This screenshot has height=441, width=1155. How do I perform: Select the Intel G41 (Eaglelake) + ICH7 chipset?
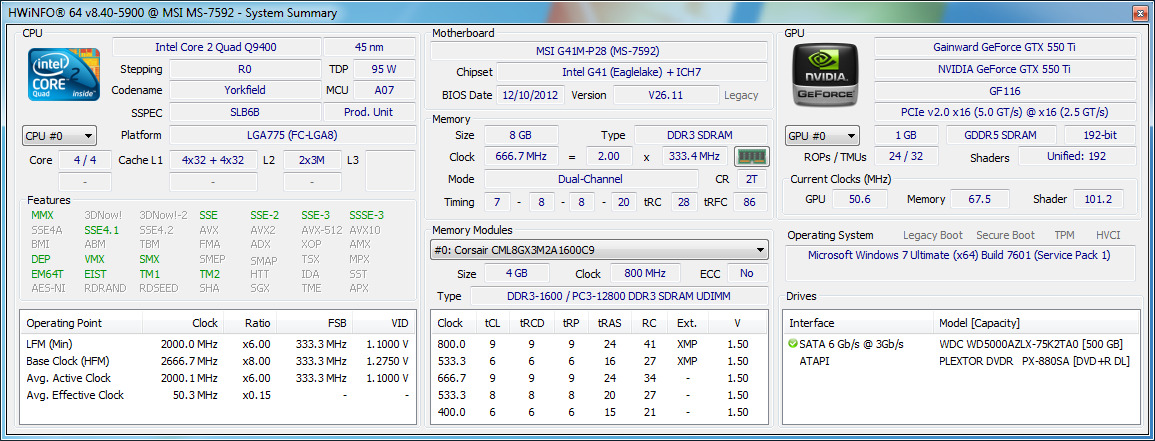631,73
